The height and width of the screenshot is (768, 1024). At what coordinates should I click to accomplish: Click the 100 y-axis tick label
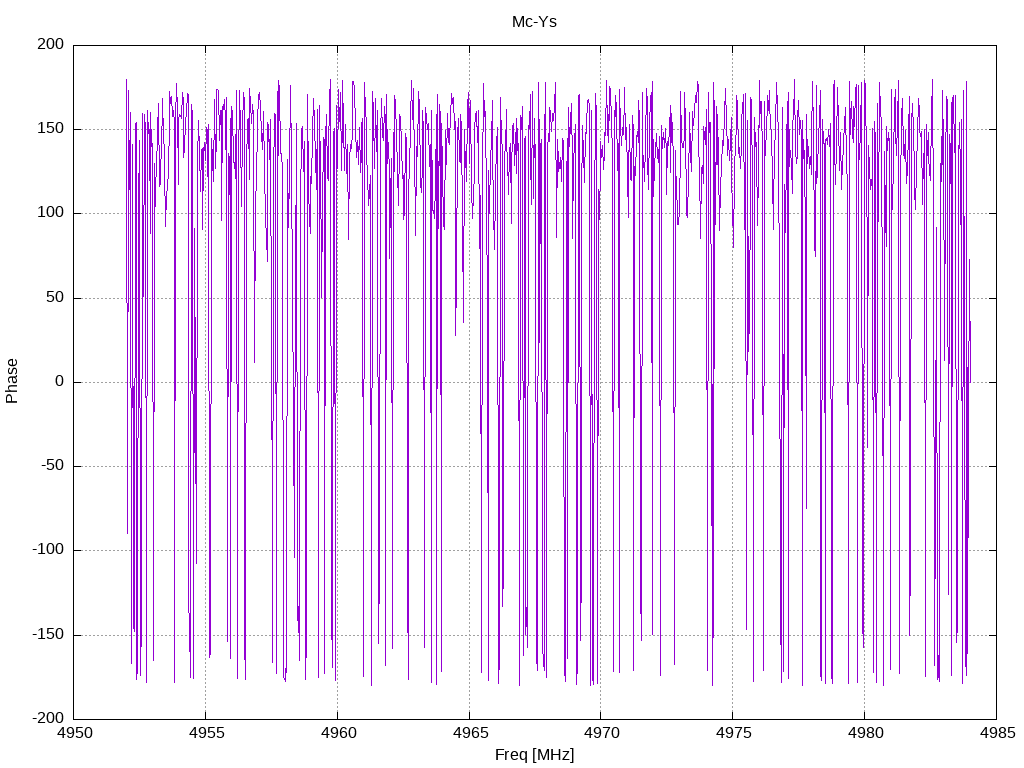tap(51, 213)
